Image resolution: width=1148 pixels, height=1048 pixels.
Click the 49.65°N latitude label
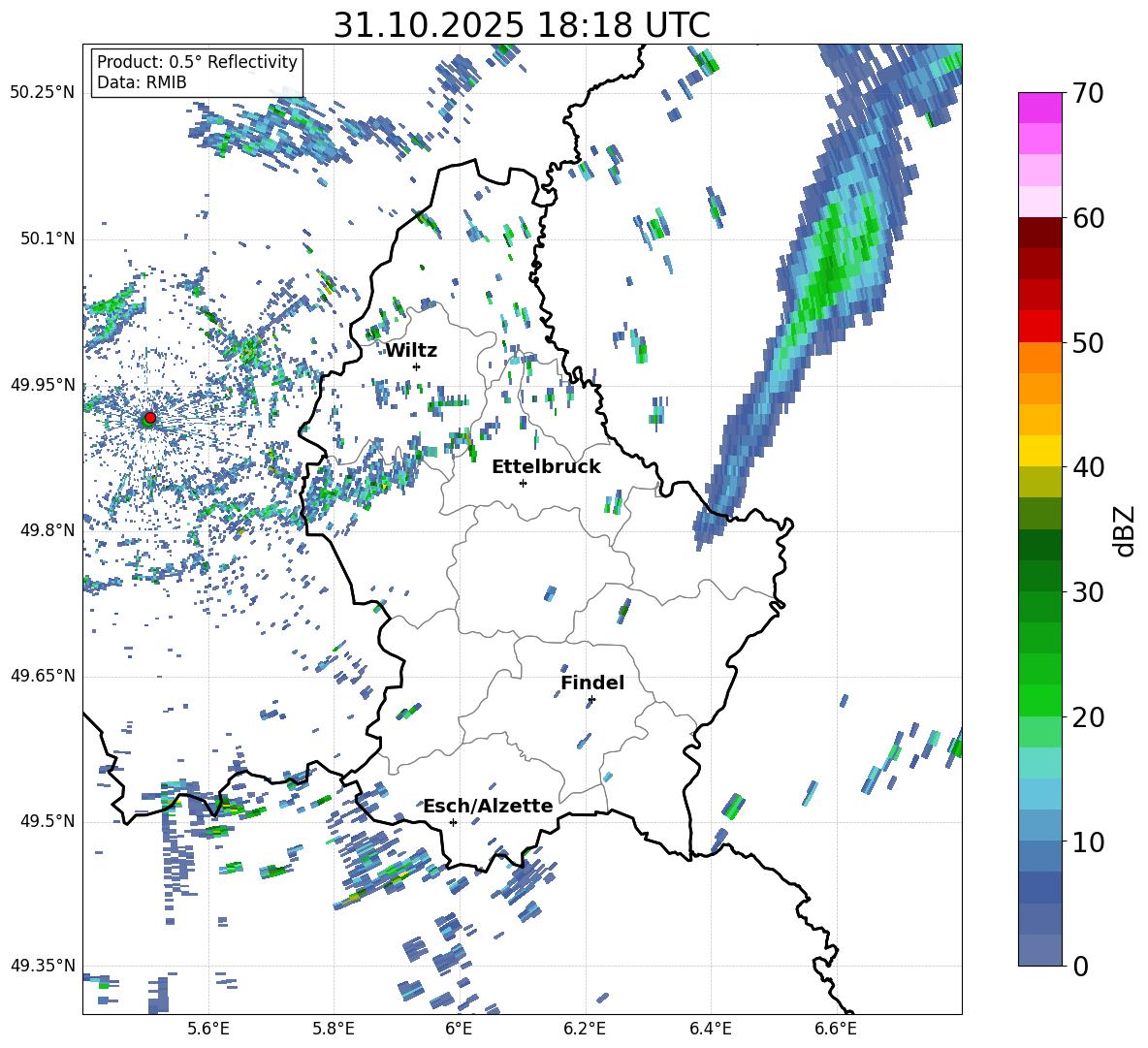[43, 676]
